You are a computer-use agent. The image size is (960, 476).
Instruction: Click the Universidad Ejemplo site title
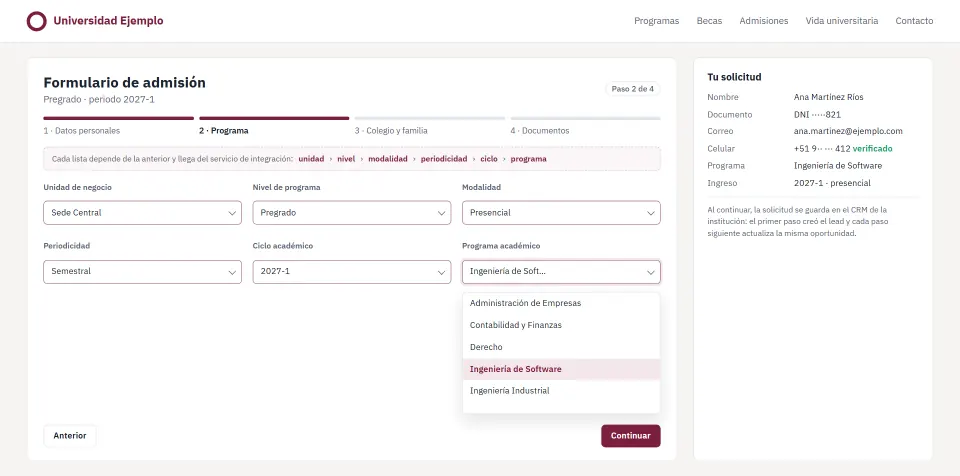point(108,21)
